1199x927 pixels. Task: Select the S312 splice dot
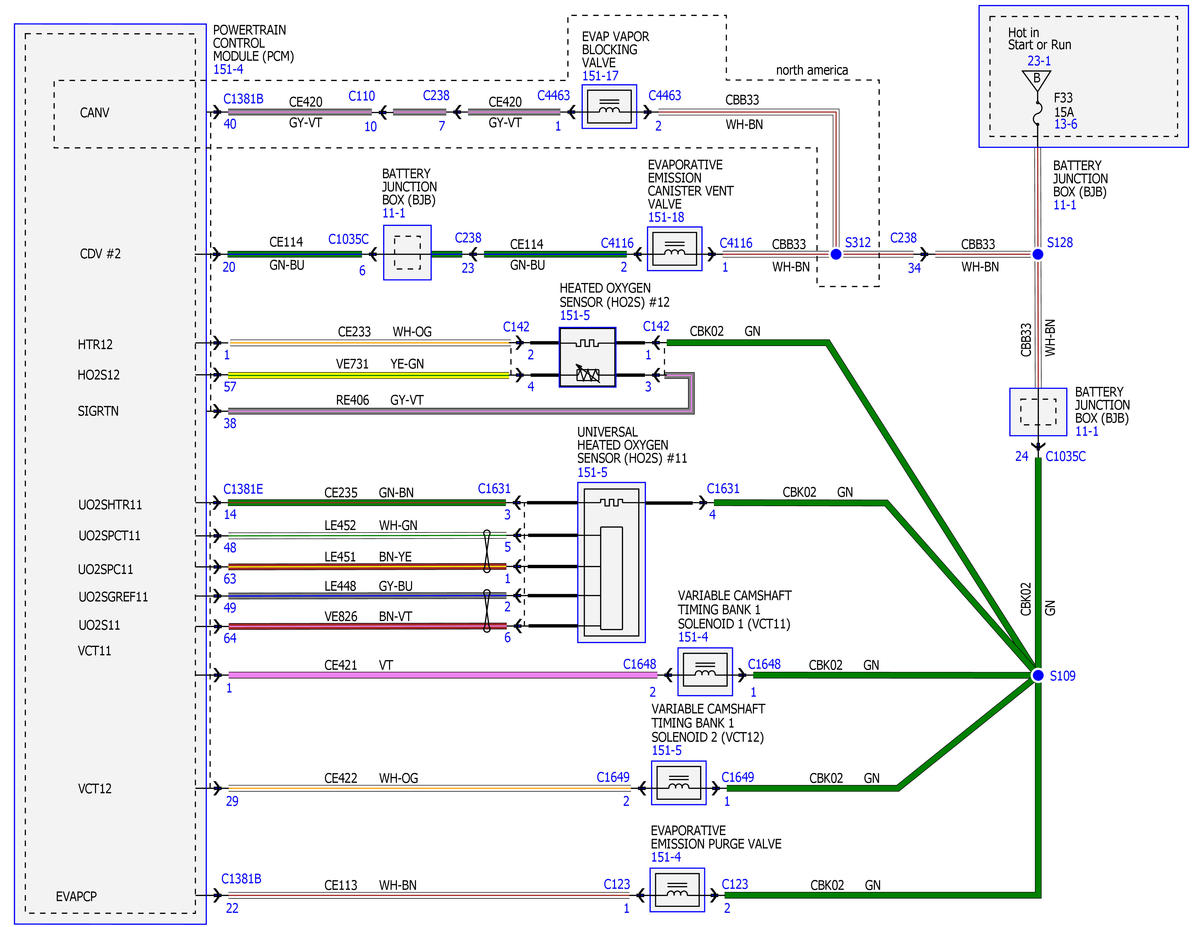click(x=836, y=254)
